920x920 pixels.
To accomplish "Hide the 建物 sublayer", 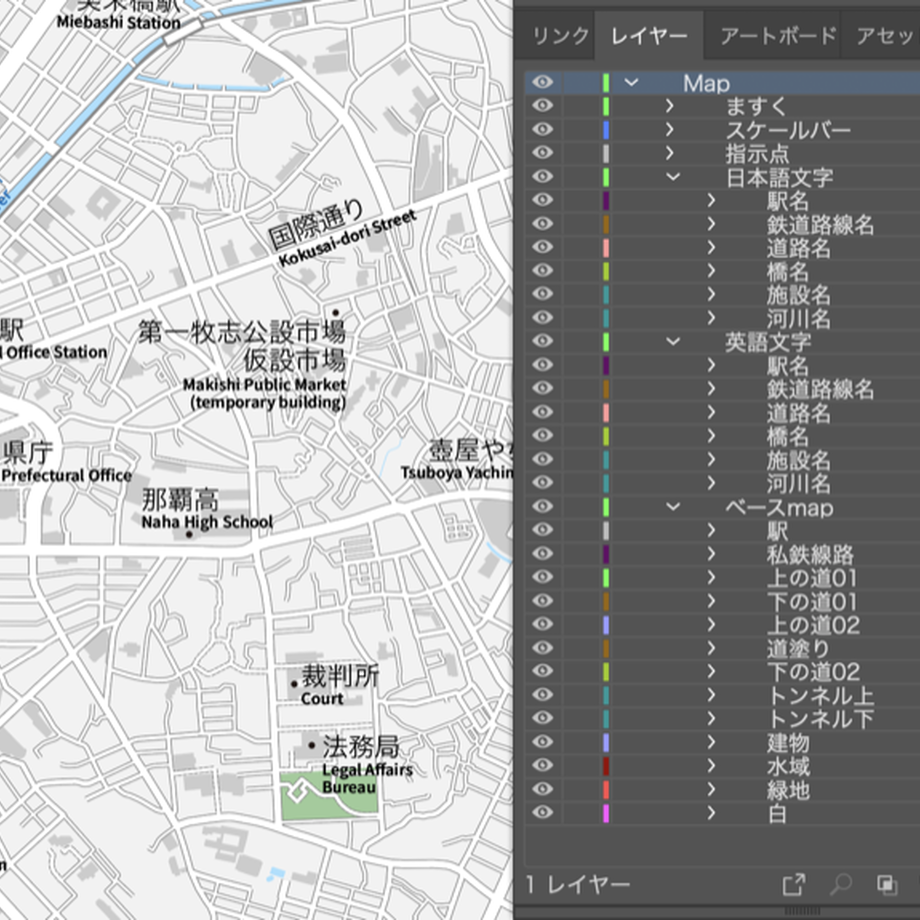I will tap(543, 742).
